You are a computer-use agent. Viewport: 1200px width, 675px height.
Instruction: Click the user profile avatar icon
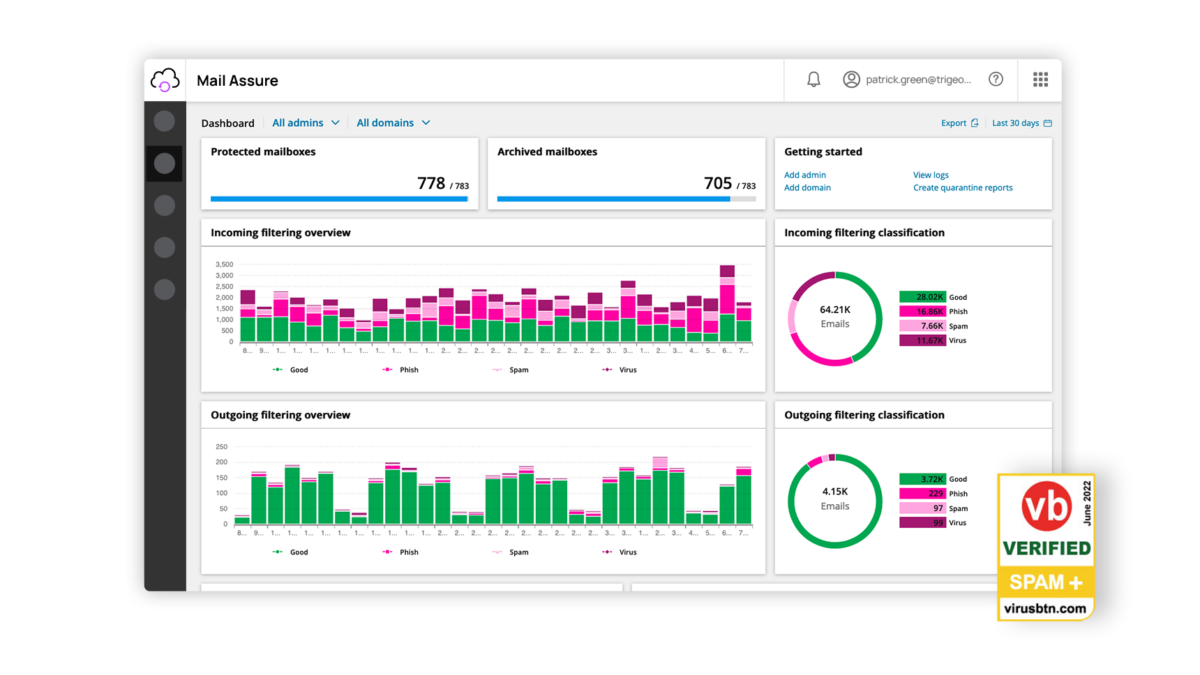tap(851, 80)
